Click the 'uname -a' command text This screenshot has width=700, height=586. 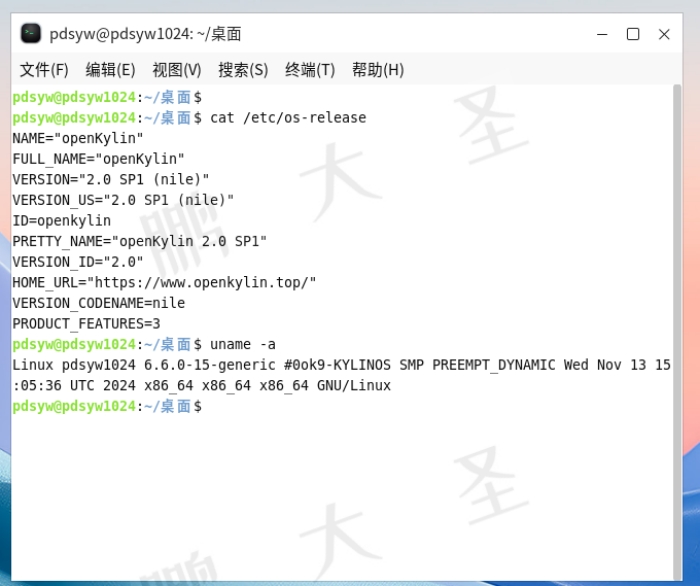(x=243, y=344)
